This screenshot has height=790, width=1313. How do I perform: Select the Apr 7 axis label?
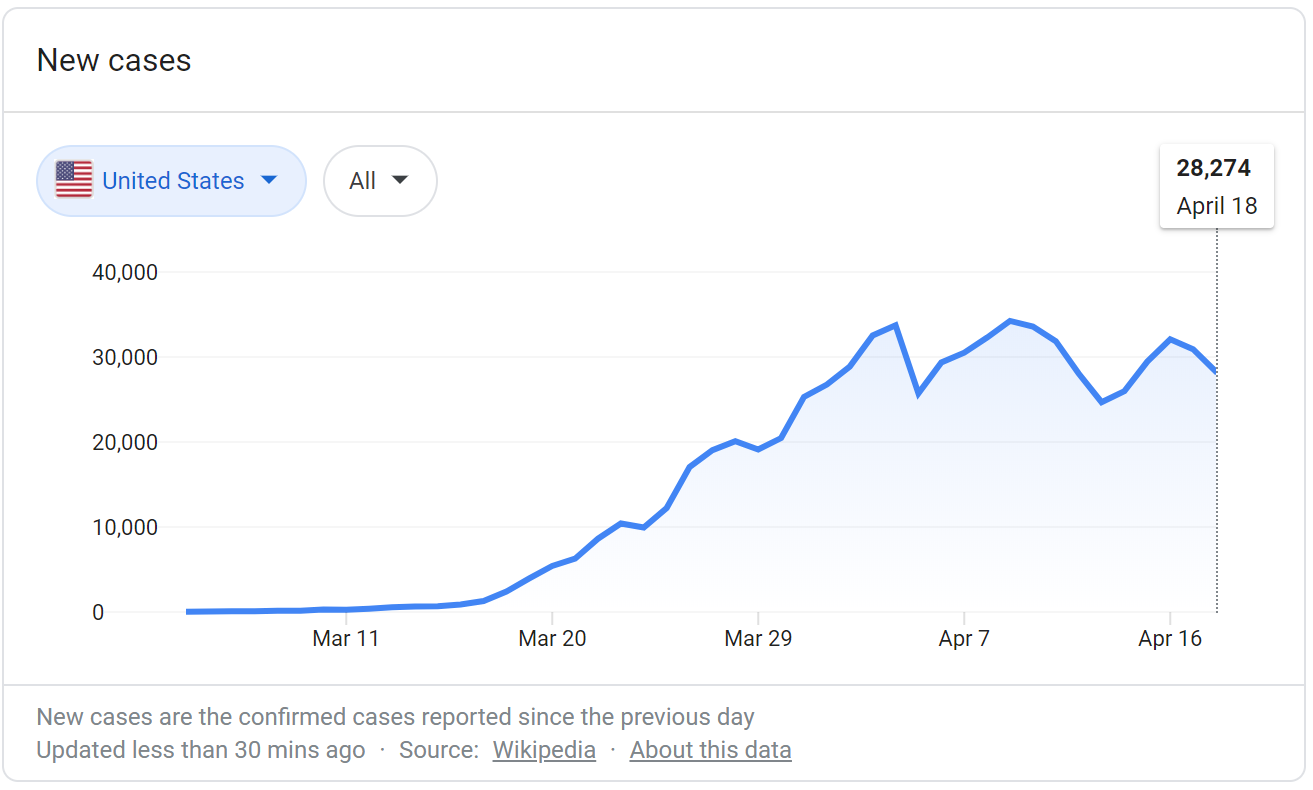[x=964, y=639]
